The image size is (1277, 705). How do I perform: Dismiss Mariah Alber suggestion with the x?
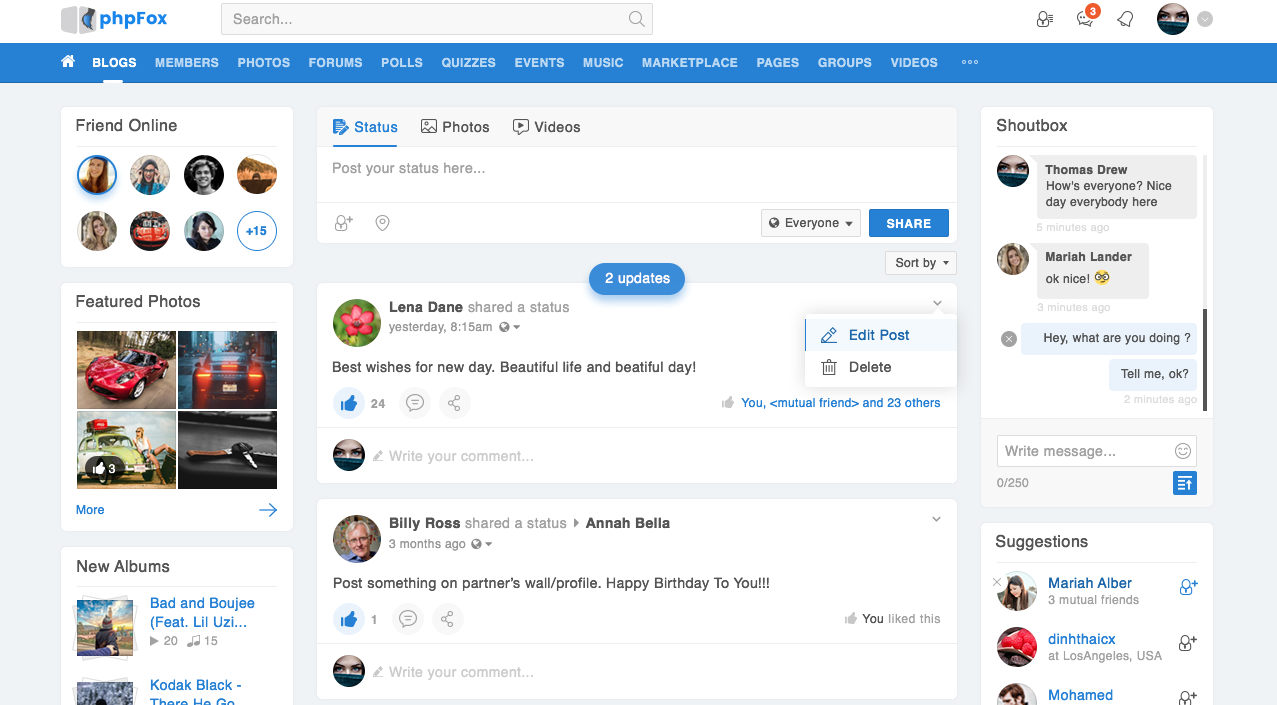[996, 582]
